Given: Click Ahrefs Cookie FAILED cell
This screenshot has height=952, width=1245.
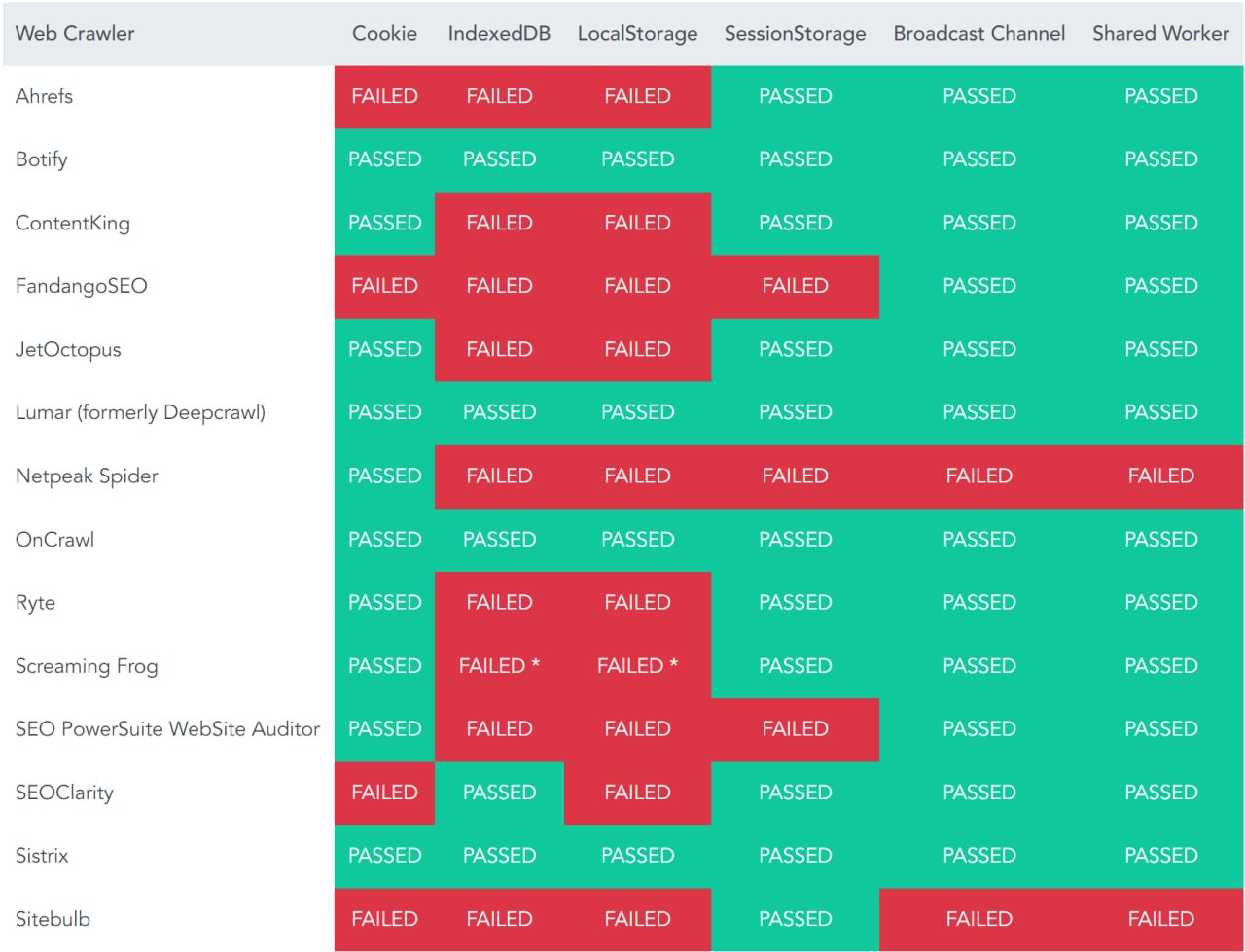Looking at the screenshot, I should point(384,96).
